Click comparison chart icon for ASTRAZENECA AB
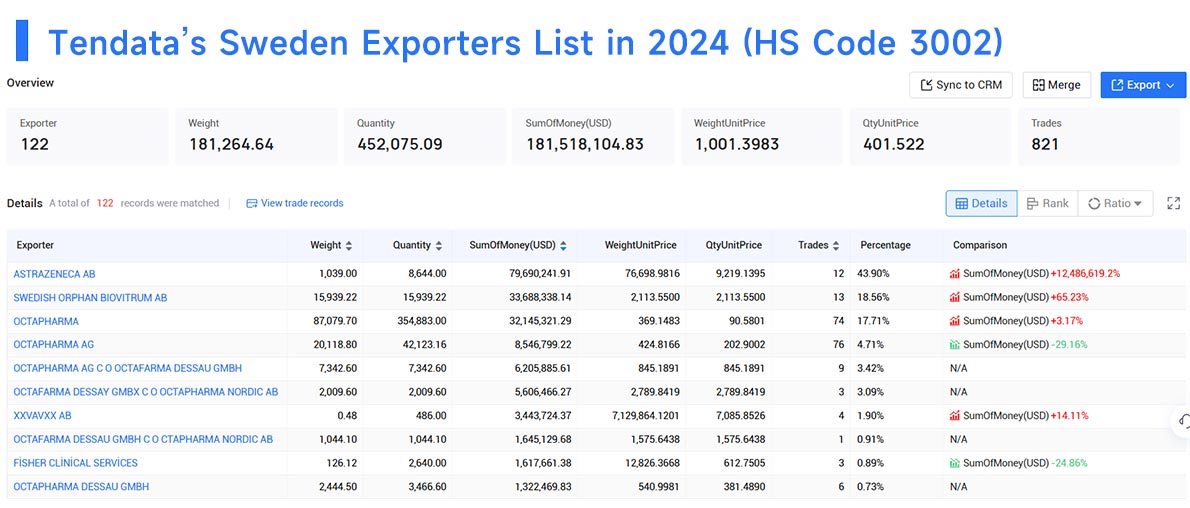Viewport: 1190px width, 508px height. coord(955,274)
